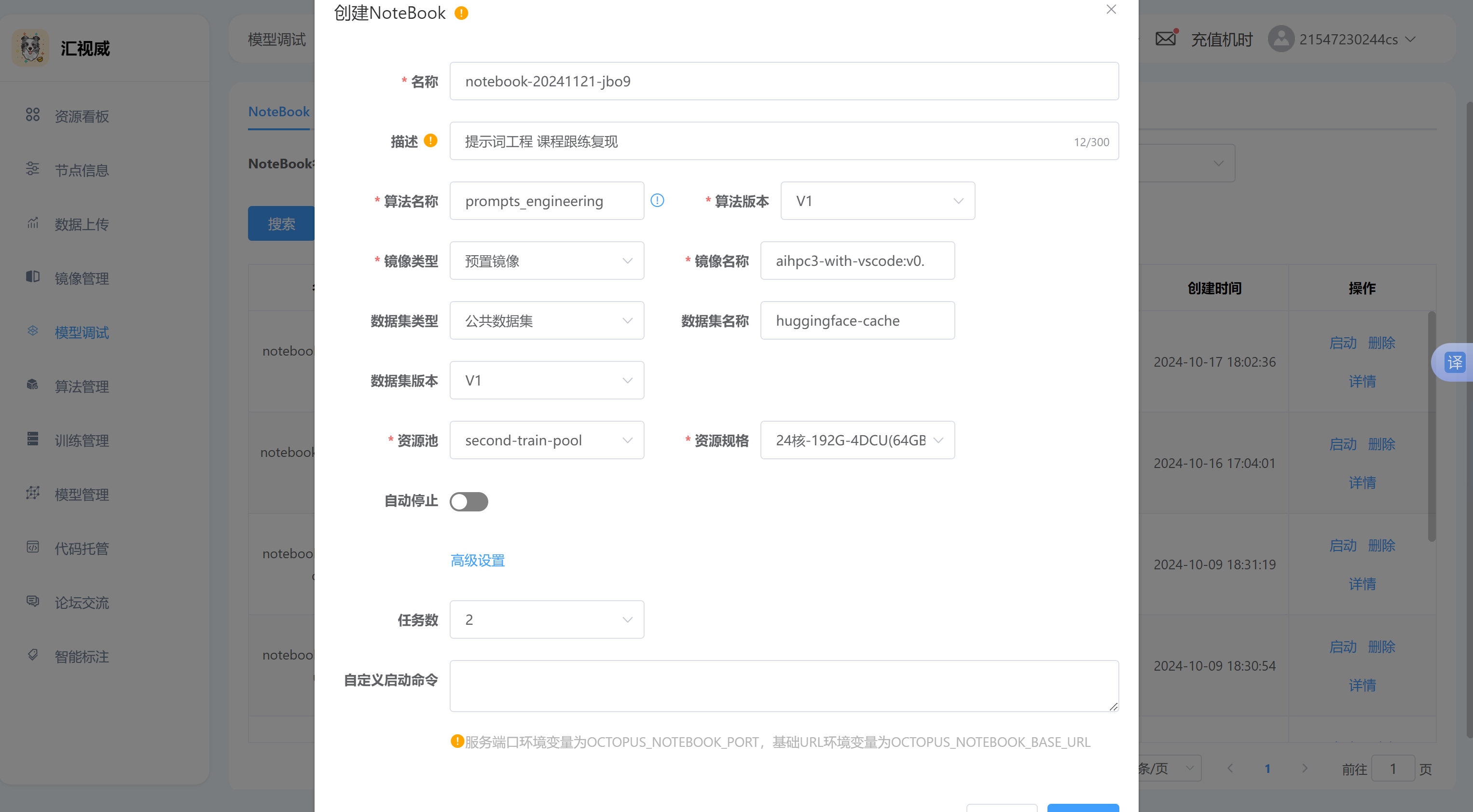Open the 条/页 page size dropdown

pyautogui.click(x=1169, y=768)
